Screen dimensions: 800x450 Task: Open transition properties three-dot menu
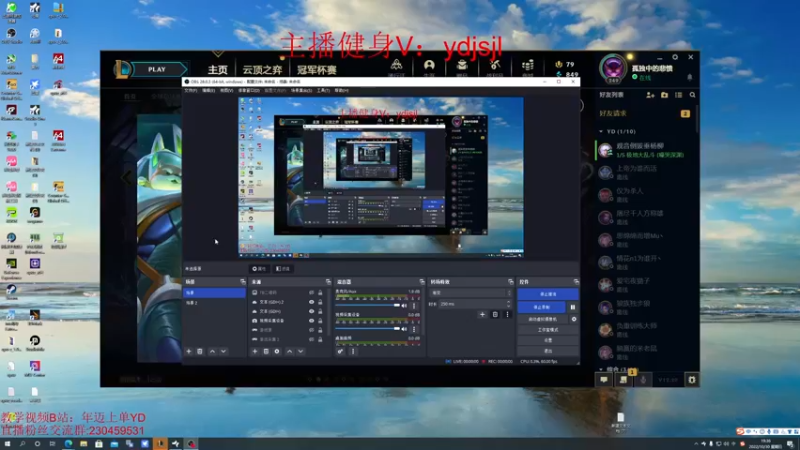click(x=507, y=315)
